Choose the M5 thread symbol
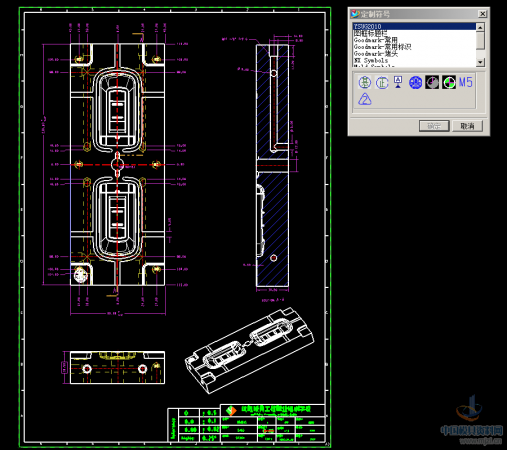This screenshot has height=450, width=507. [x=466, y=82]
